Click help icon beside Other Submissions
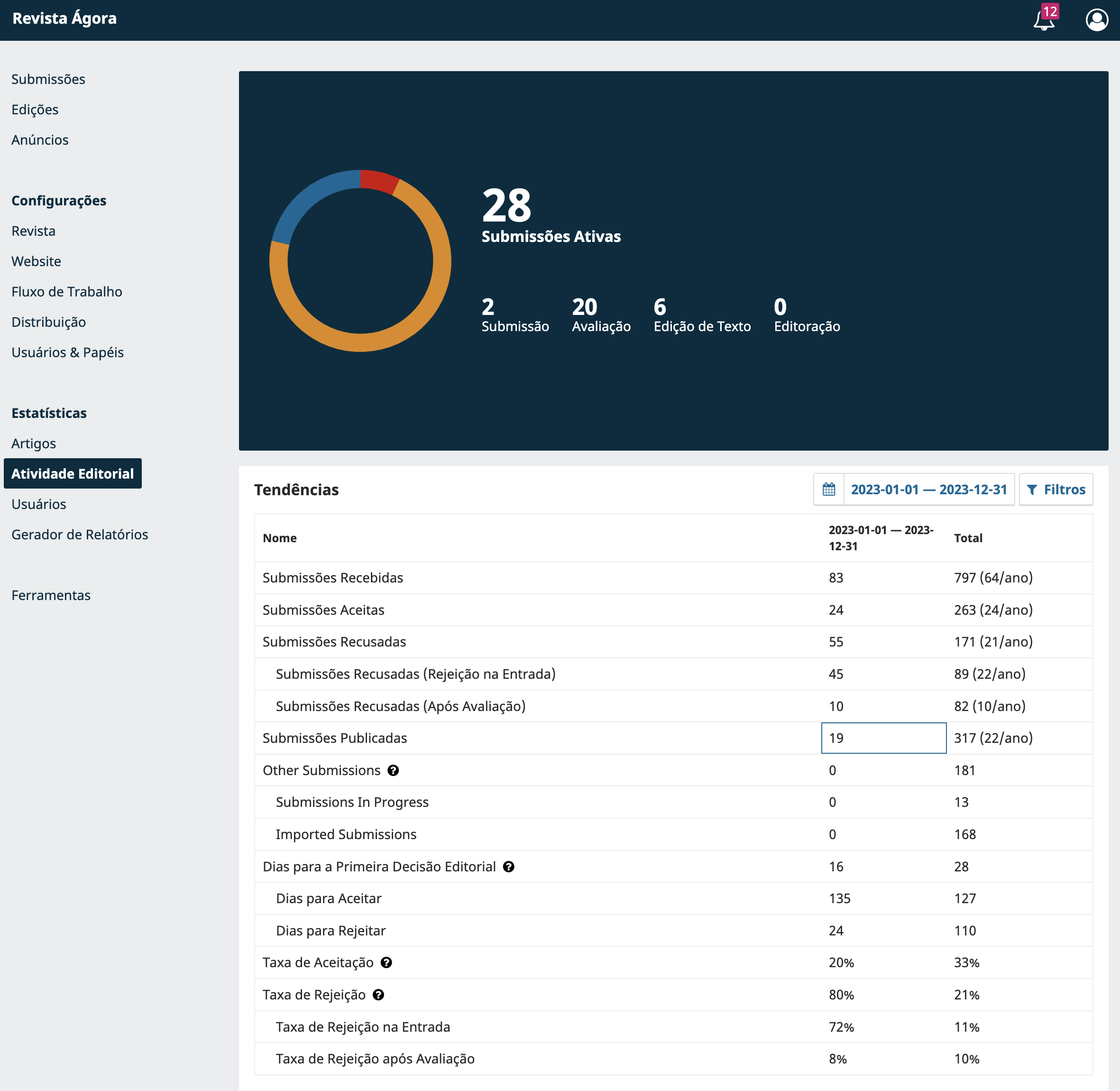Screen dimensions: 1120x1091 pos(393,770)
